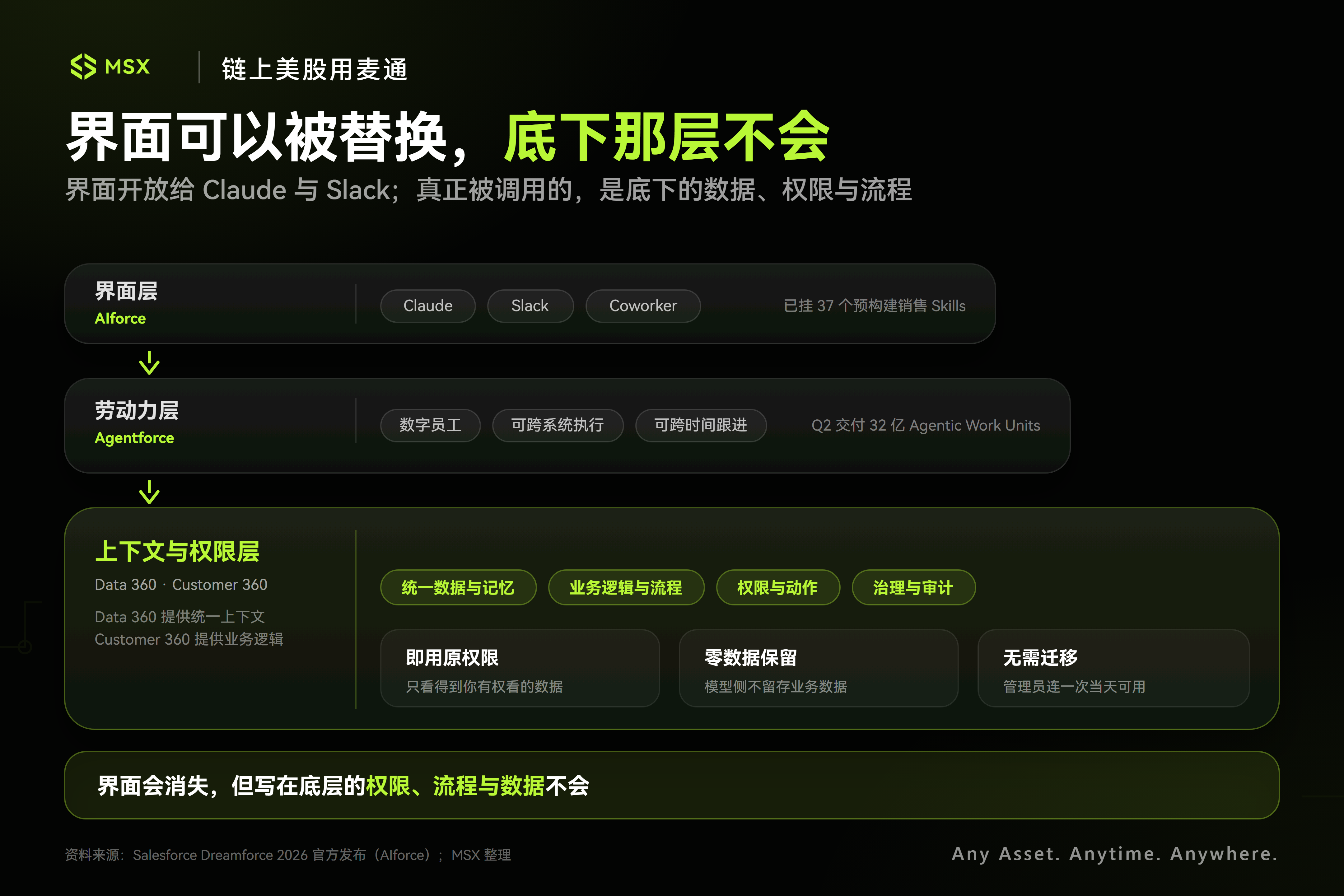Click the 上下文与权限层 heading
1344x896 pixels.
[177, 551]
